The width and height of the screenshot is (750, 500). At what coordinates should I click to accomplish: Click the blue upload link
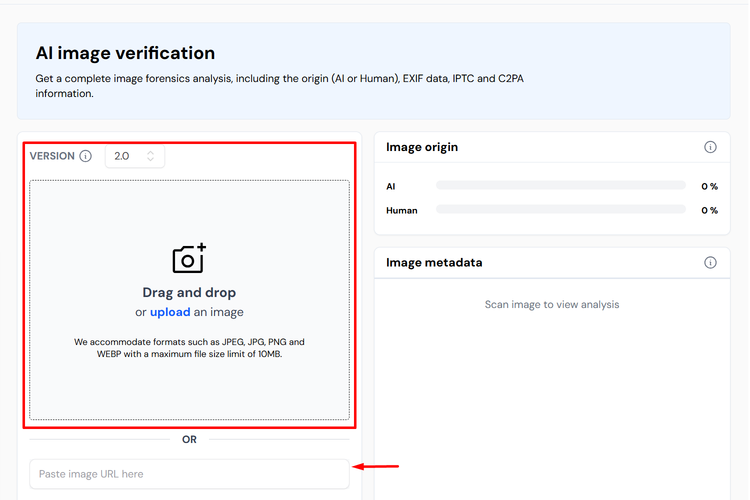pos(170,312)
